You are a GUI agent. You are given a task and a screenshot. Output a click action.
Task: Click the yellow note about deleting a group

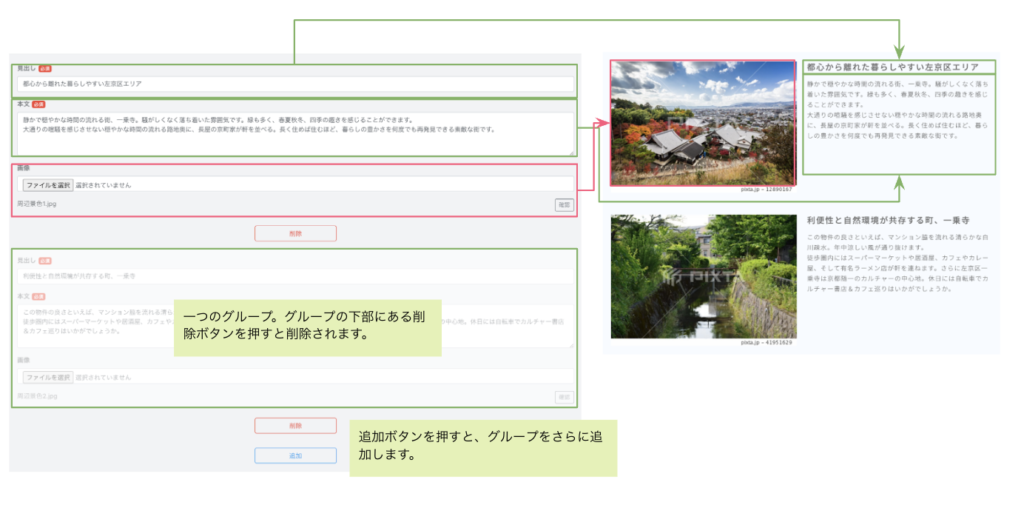point(308,326)
